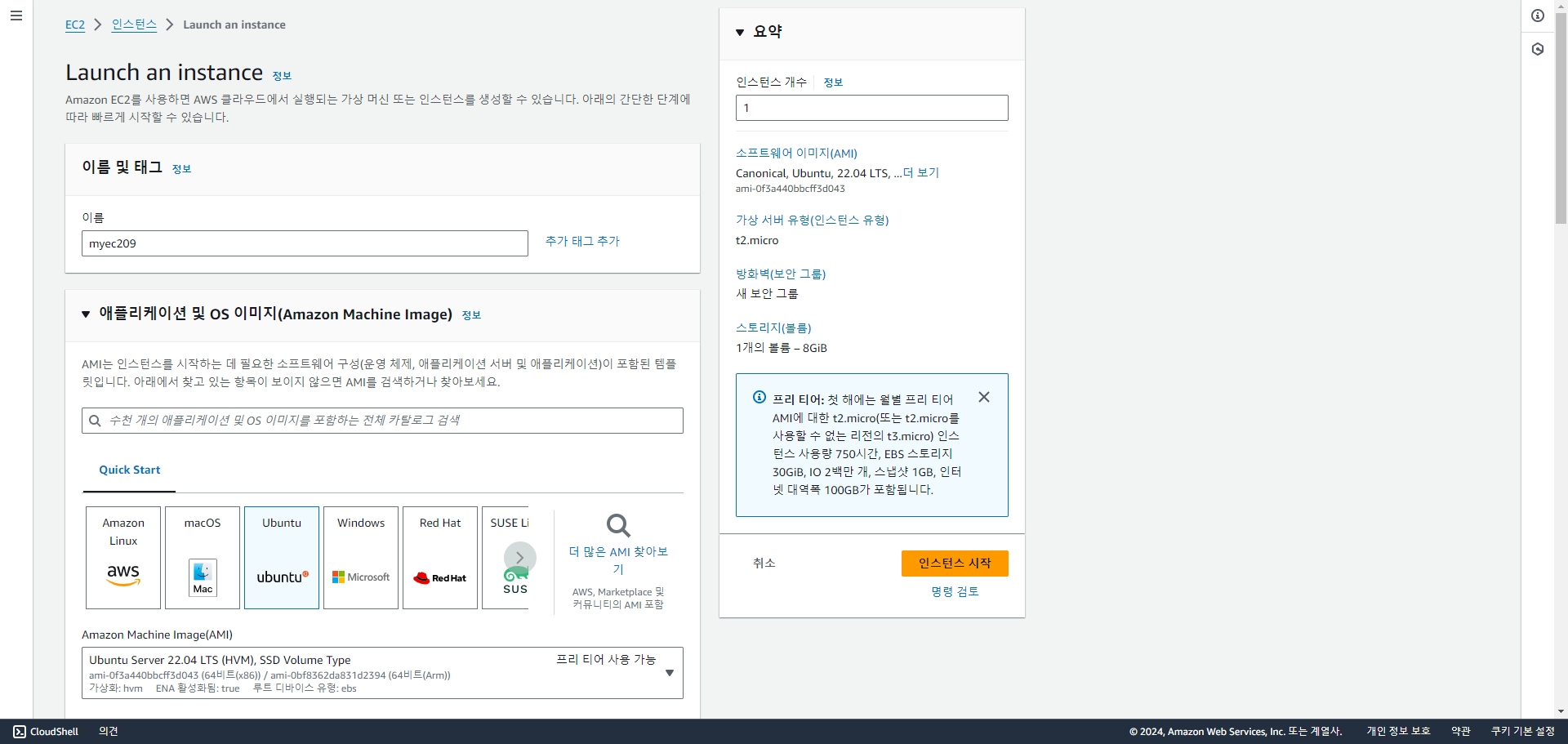Open the hamburger navigation menu
The height and width of the screenshot is (744, 1568).
pos(16,16)
